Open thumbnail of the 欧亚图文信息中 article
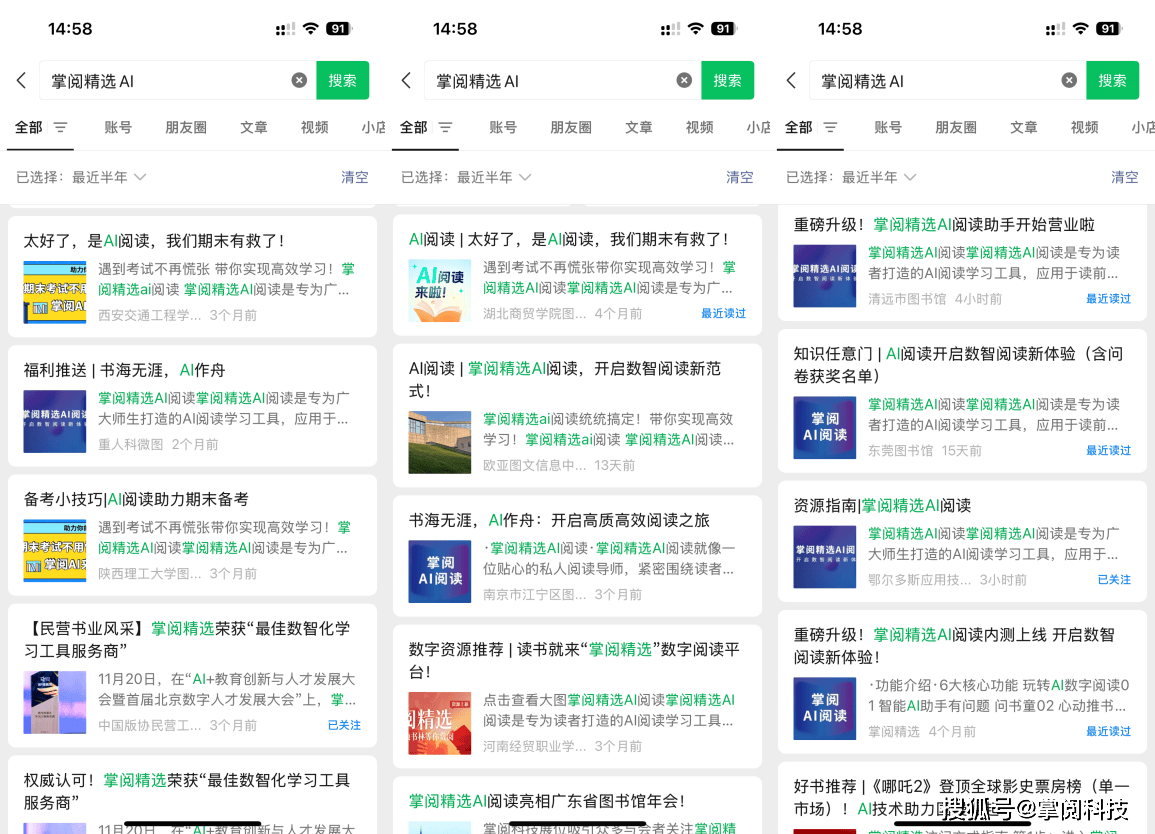Viewport: 1155px width, 834px height. [x=440, y=442]
